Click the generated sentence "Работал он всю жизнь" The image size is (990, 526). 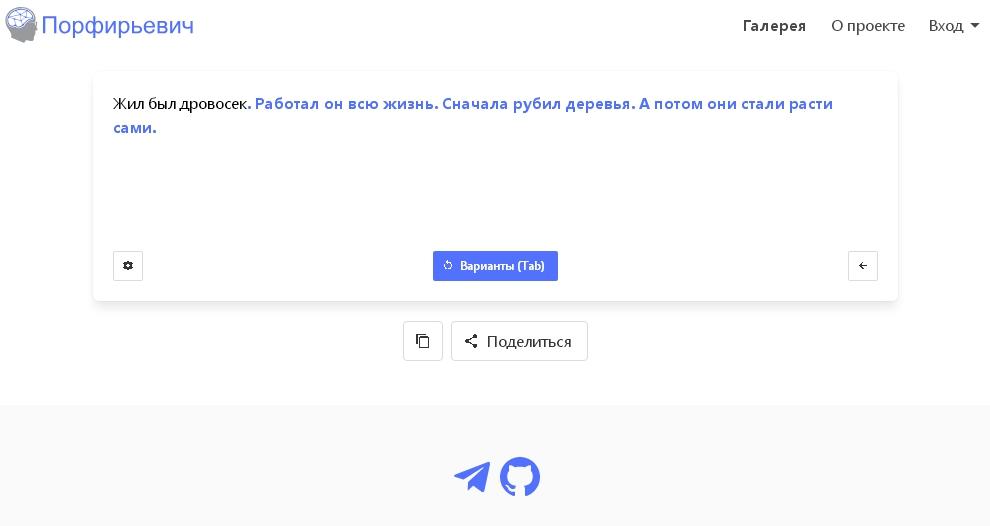pyautogui.click(x=344, y=104)
